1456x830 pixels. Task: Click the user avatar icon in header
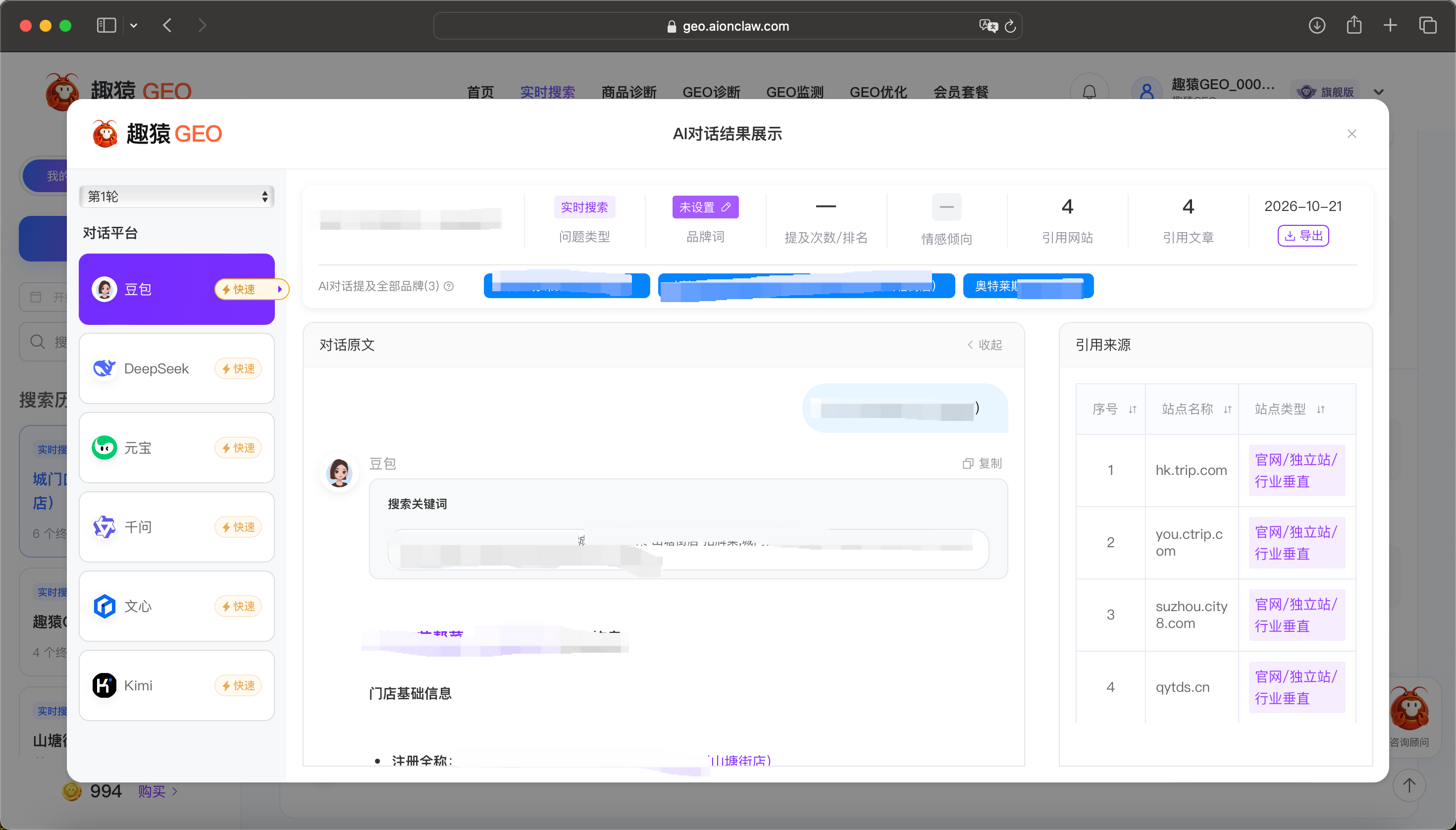coord(1147,91)
